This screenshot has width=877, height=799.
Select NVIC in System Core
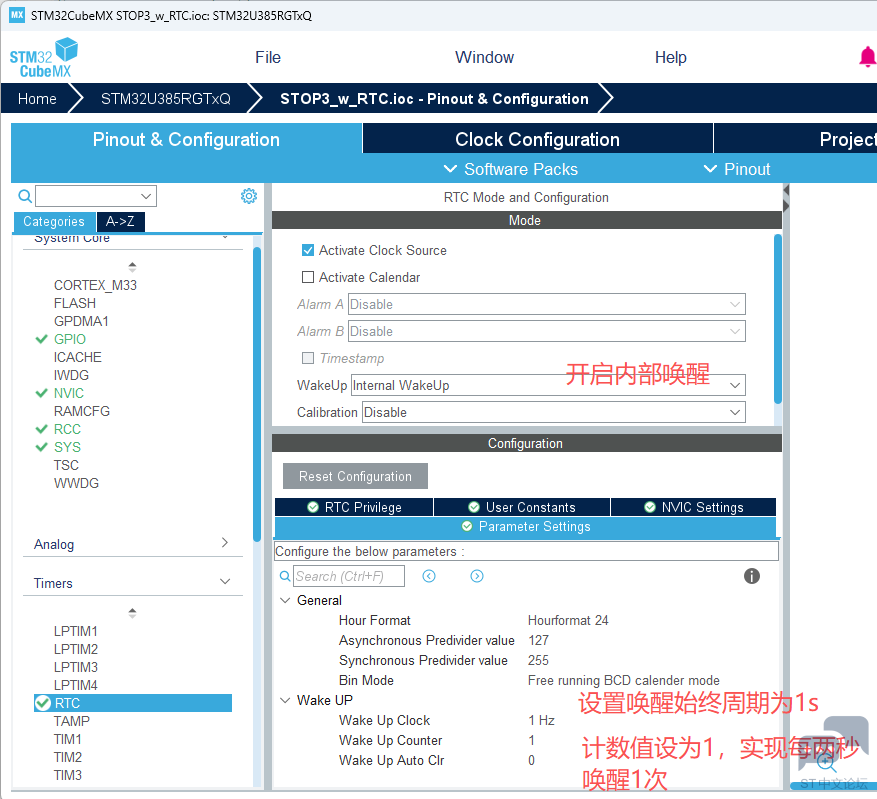69,393
